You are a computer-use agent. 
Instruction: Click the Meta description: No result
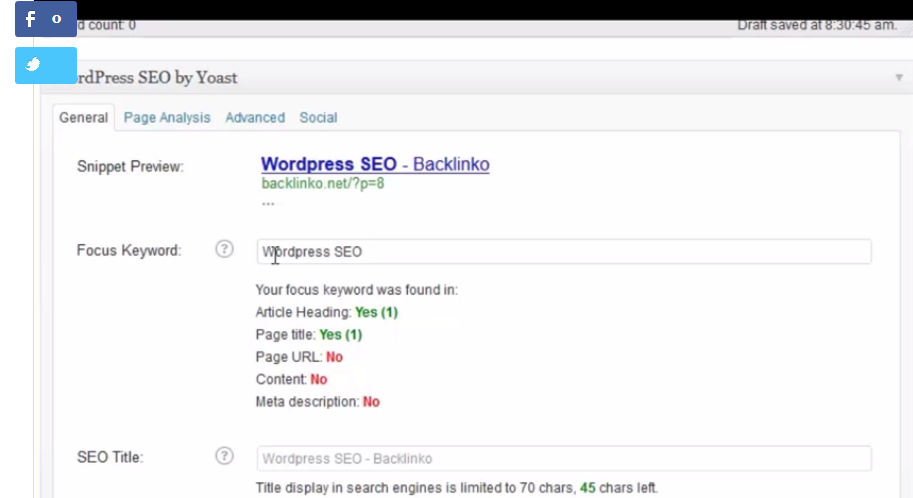tap(317, 402)
